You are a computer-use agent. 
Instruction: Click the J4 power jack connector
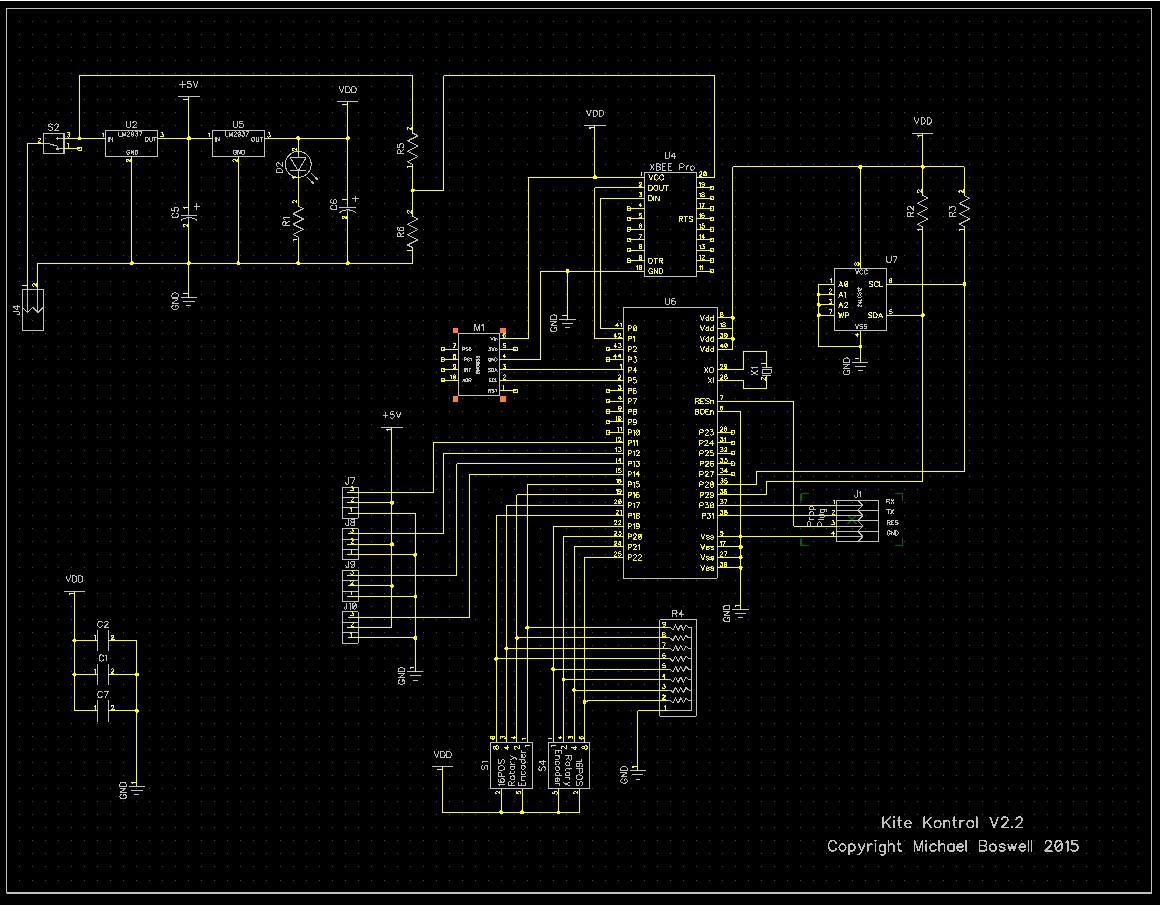[33, 300]
